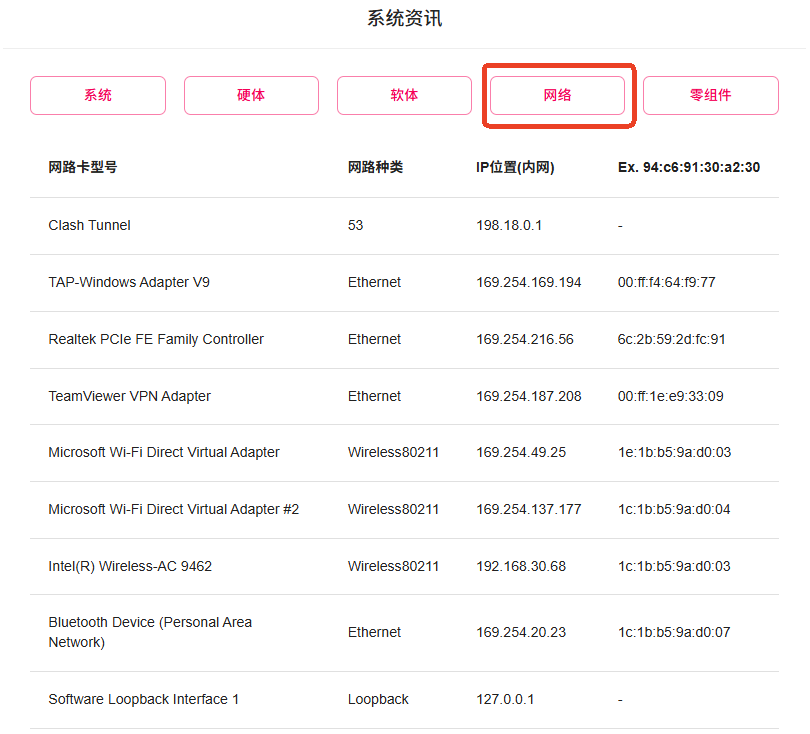
Task: Select the 软体 tab
Action: [x=404, y=96]
